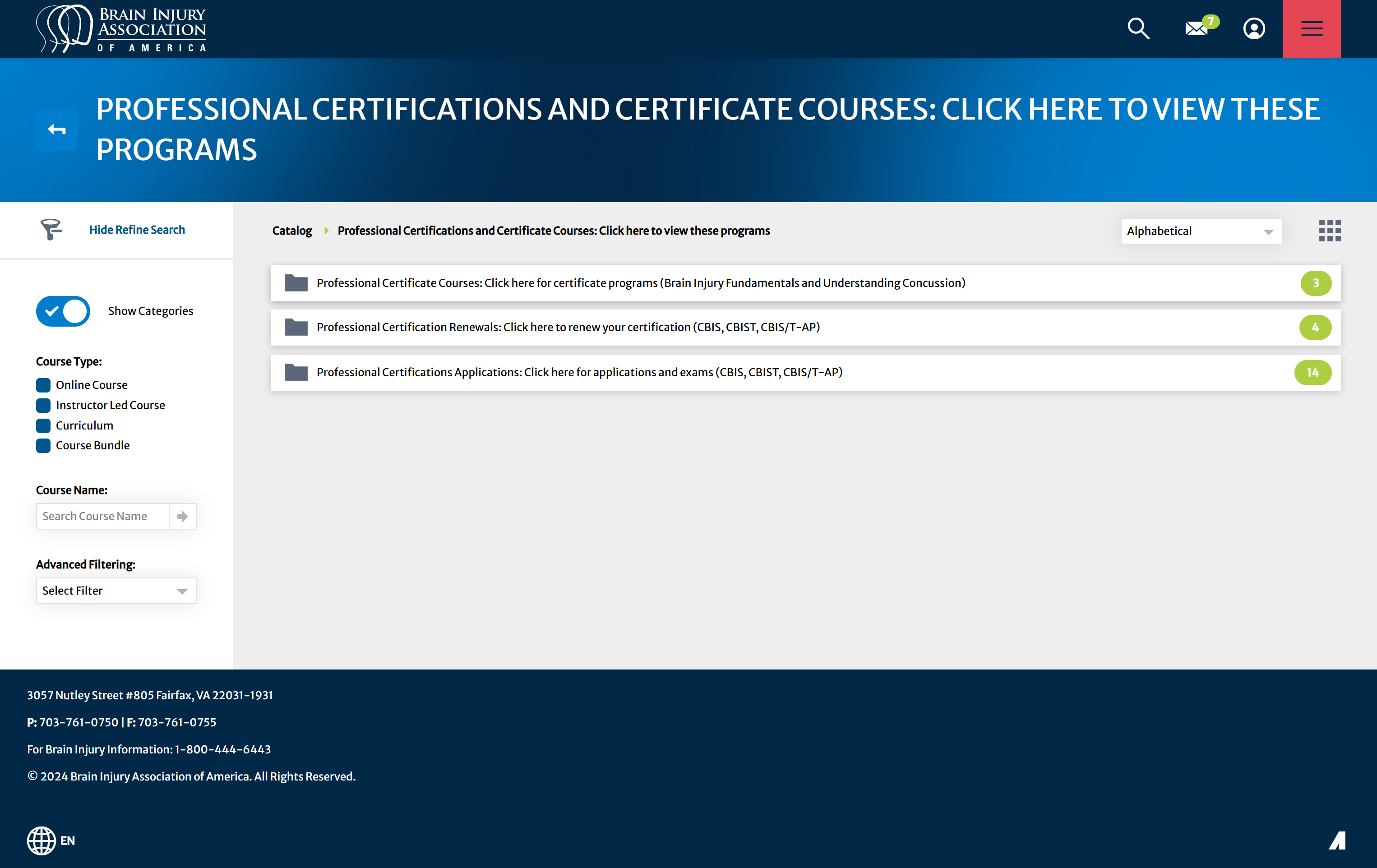Viewport: 1377px width, 868px height.
Task: Open the Select Filter dropdown
Action: pyautogui.click(x=116, y=591)
